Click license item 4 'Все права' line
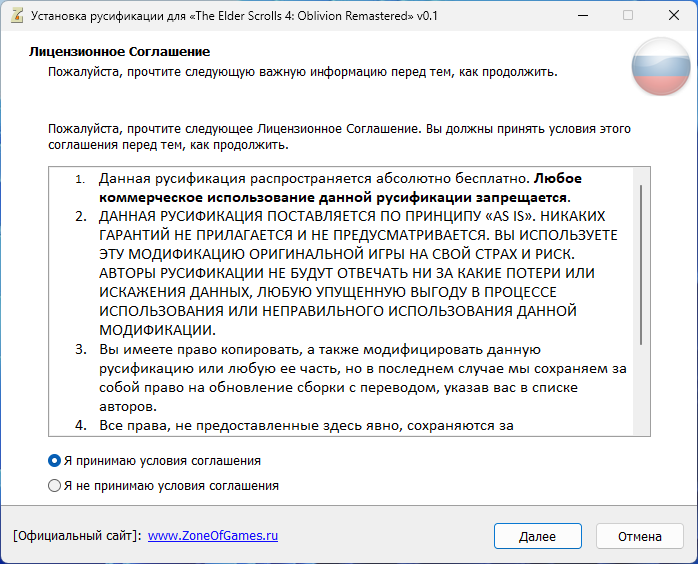Screen dimensions: 698x564 [x=294, y=426]
